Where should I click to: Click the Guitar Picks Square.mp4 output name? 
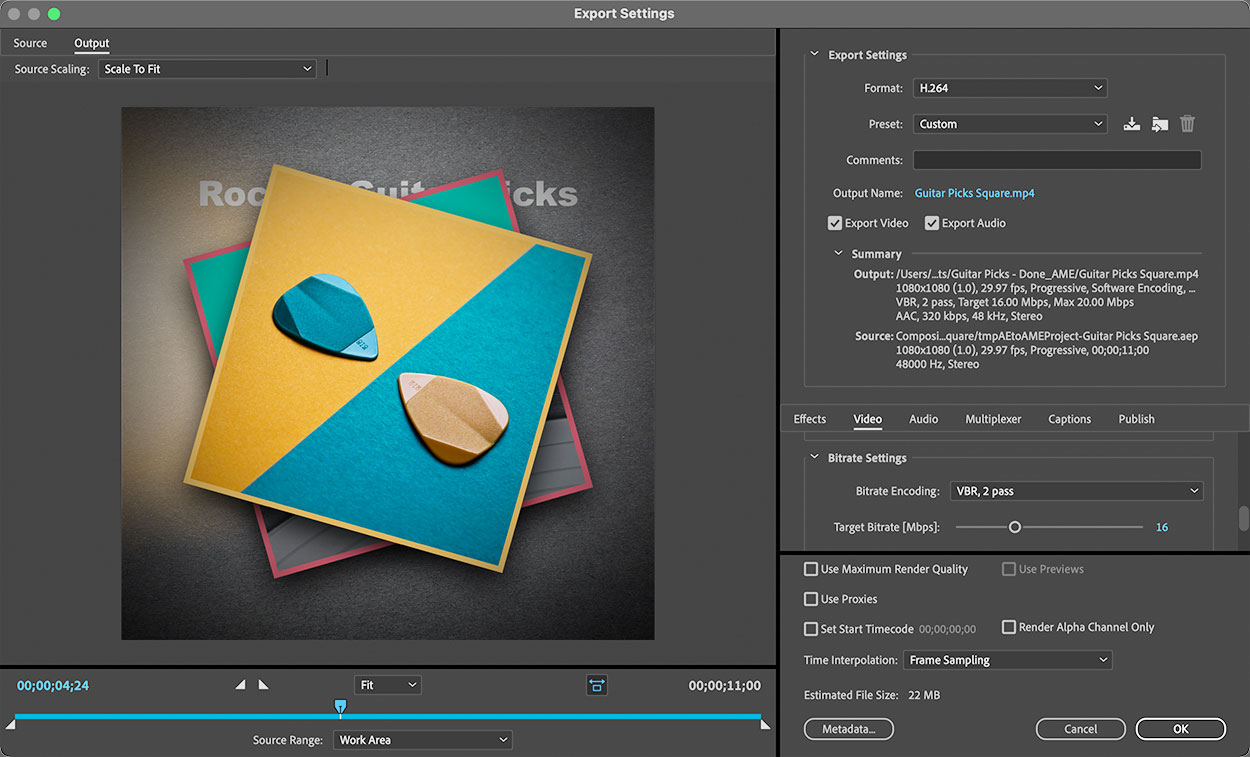[974, 192]
